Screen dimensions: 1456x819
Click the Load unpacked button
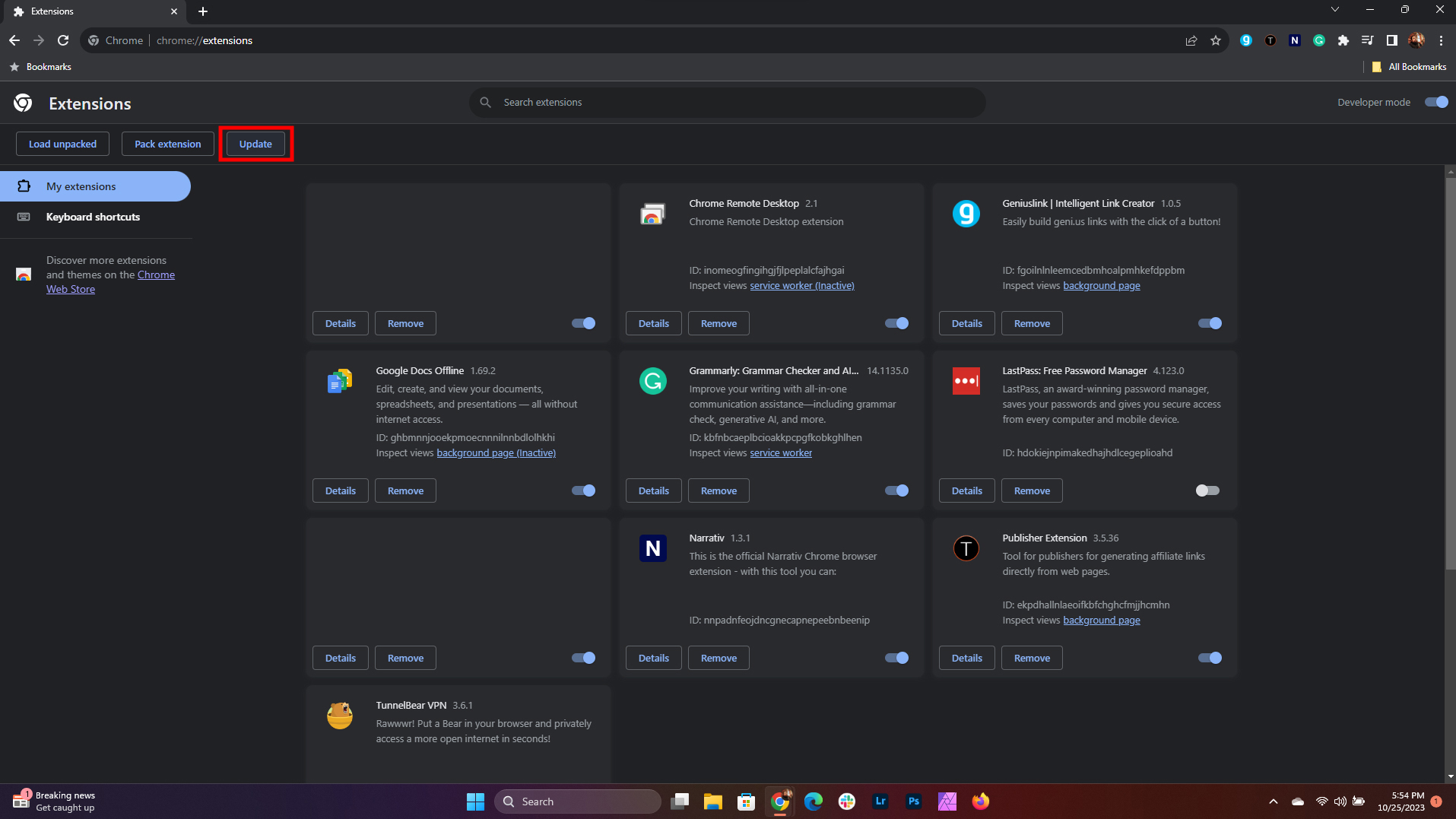(x=62, y=144)
